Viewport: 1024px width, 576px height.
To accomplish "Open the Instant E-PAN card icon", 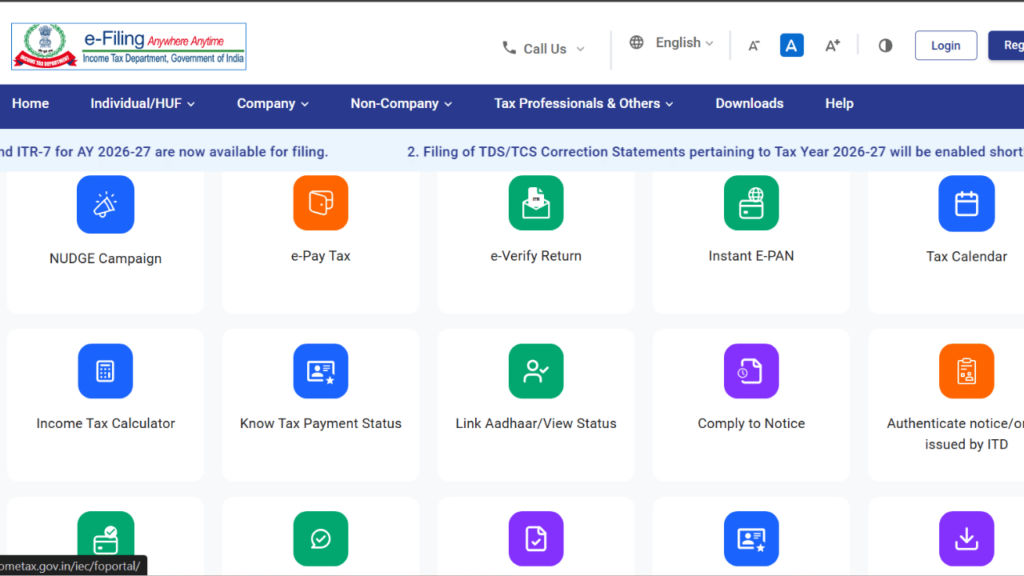I will 751,202.
